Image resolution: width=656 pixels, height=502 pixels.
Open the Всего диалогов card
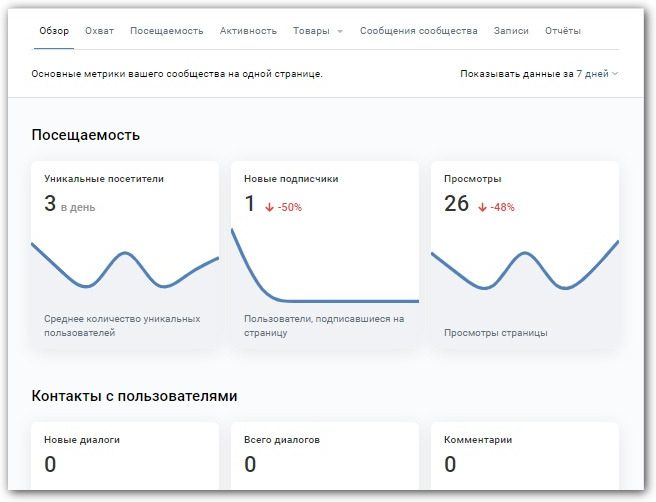(324, 455)
